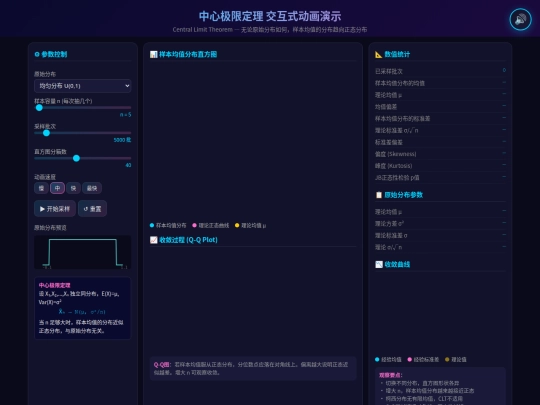
Task: Click the pink 经验标准差 legend dot
Action: click(x=409, y=359)
